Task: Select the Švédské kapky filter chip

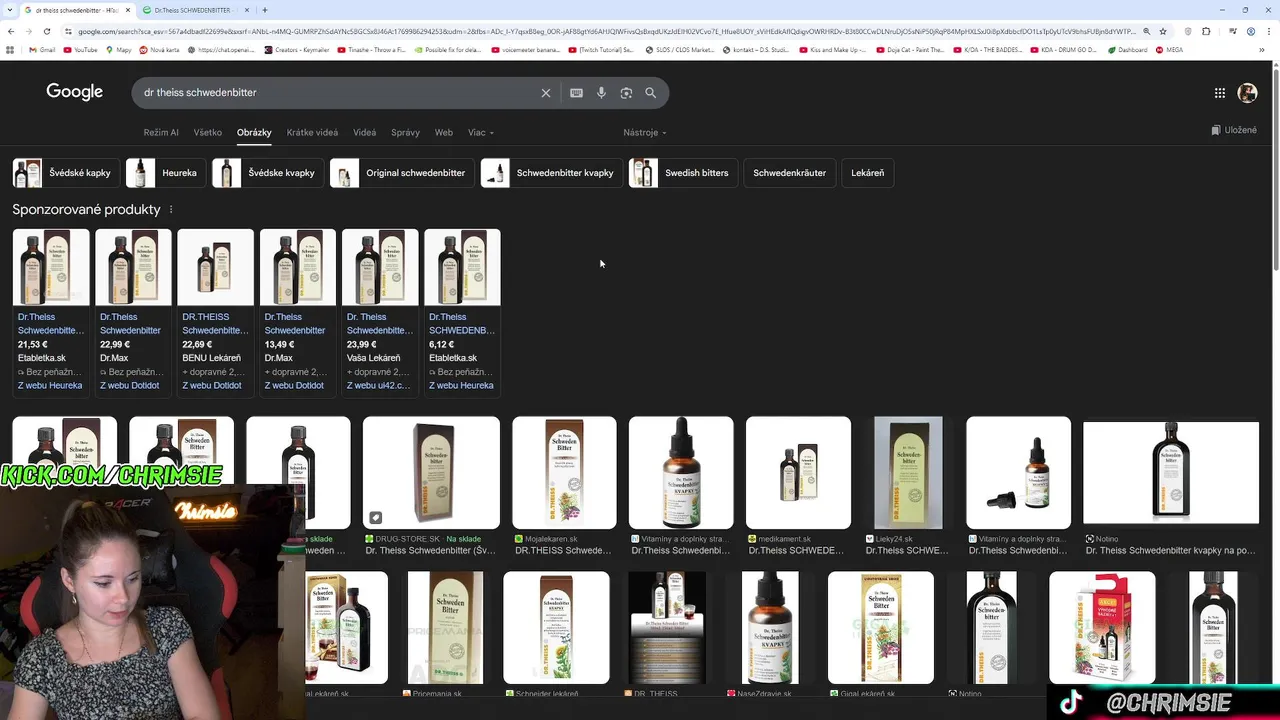Action: (66, 173)
